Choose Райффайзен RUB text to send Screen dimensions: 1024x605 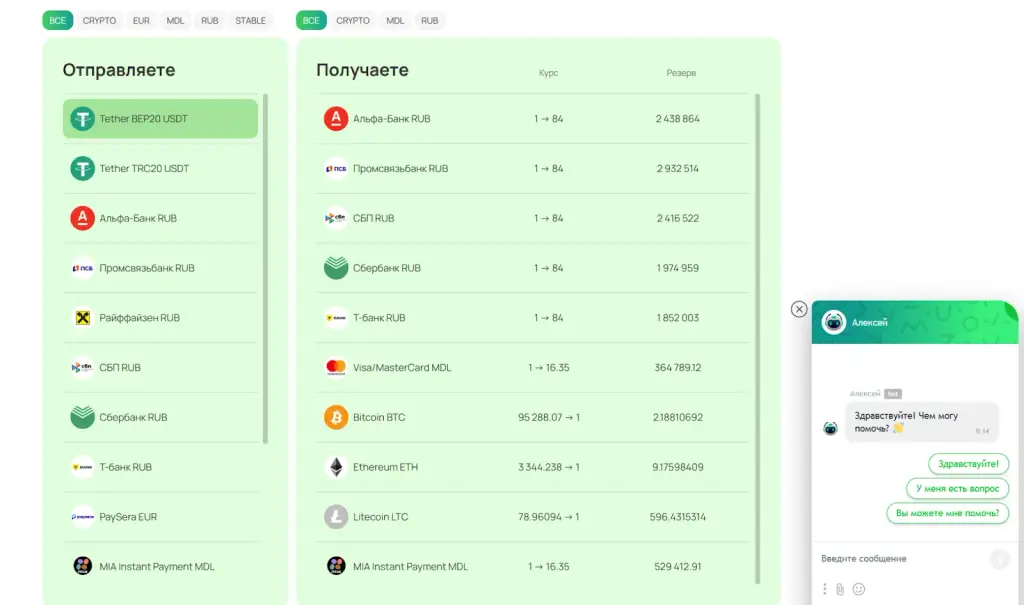[140, 318]
